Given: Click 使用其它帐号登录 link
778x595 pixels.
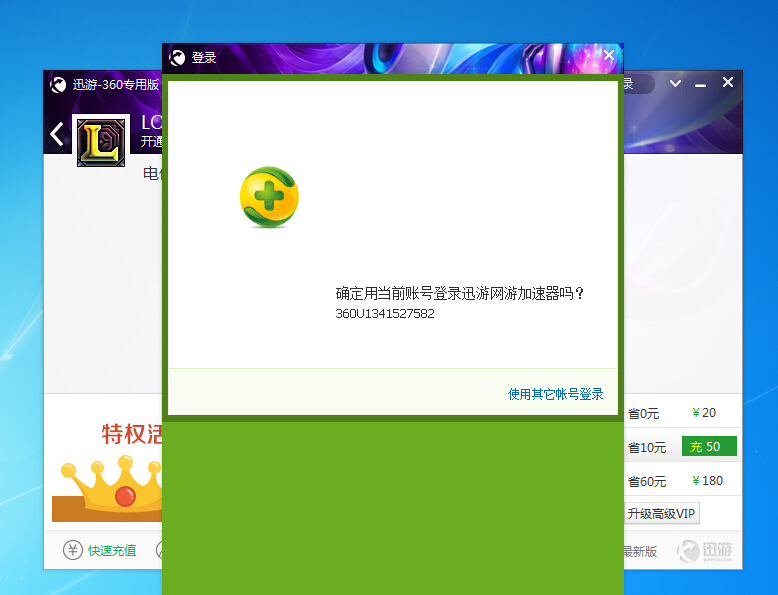Looking at the screenshot, I should [555, 394].
